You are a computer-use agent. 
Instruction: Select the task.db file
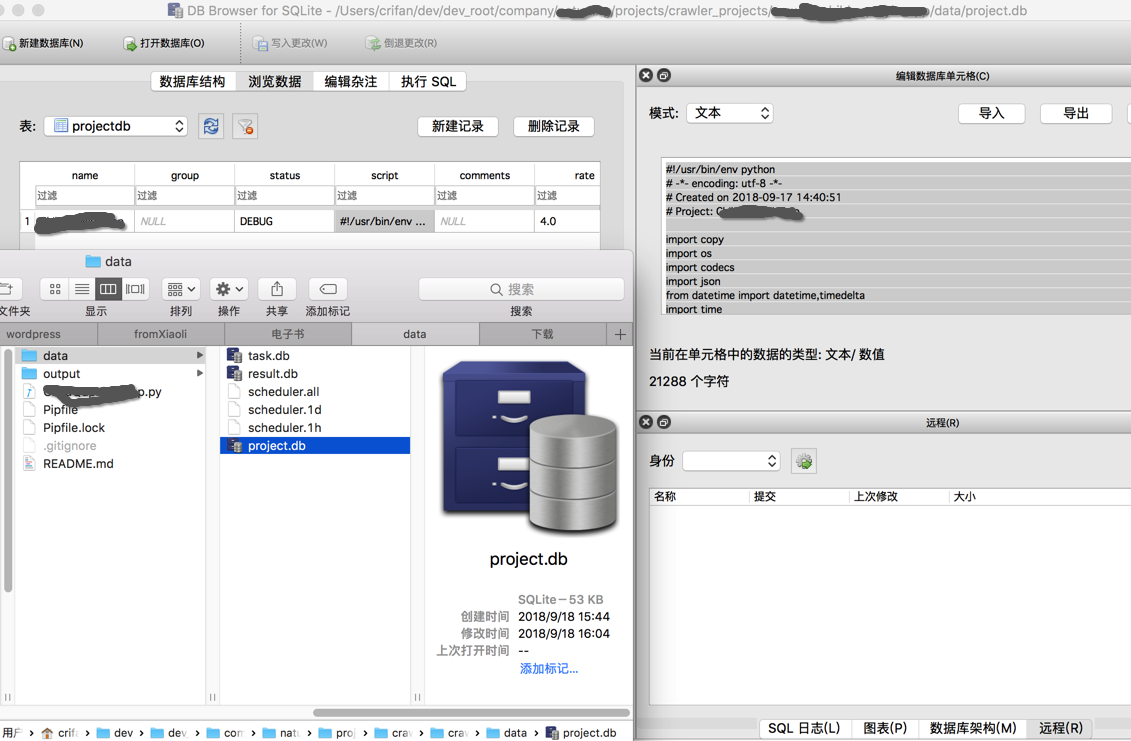coord(314,356)
